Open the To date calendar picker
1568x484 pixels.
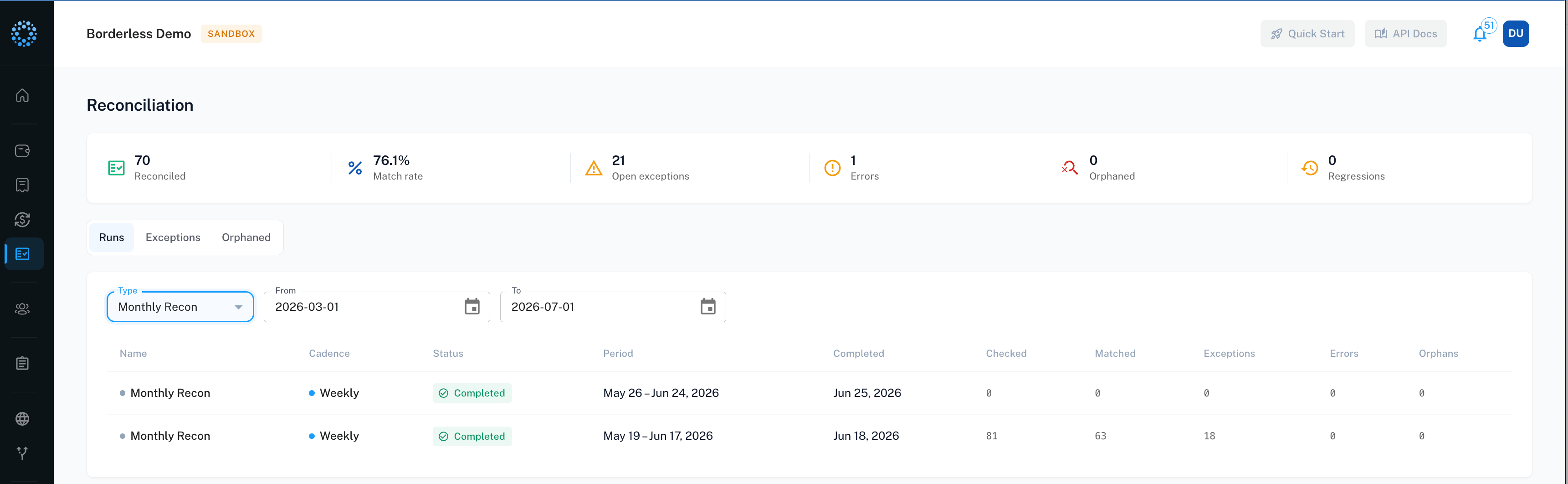point(708,306)
